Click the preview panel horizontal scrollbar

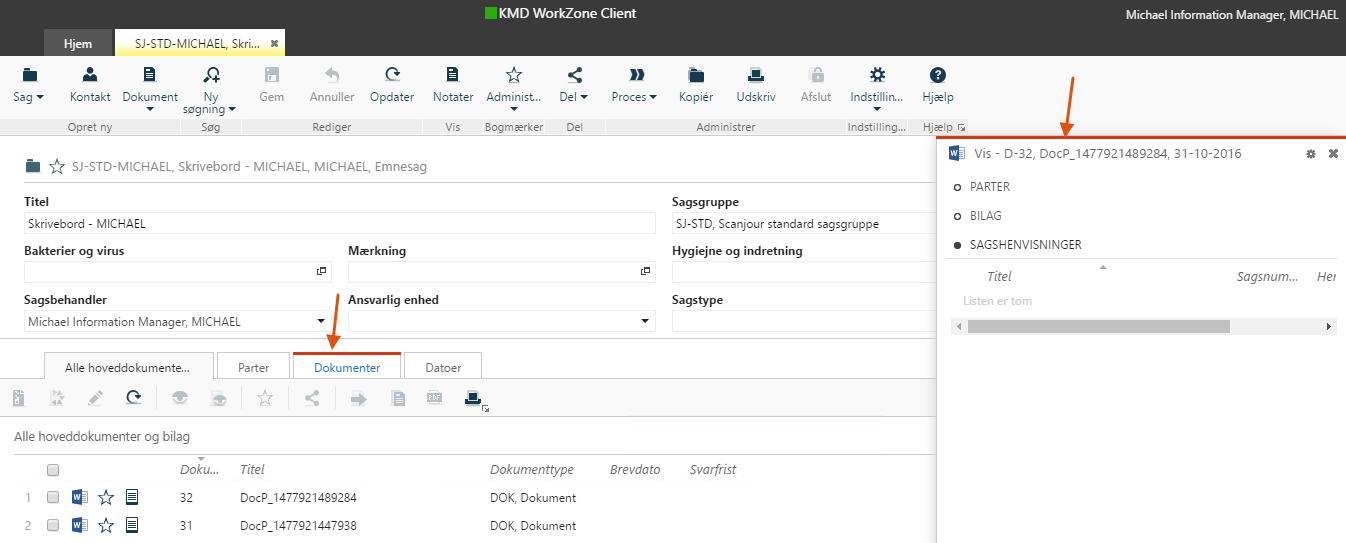1097,327
